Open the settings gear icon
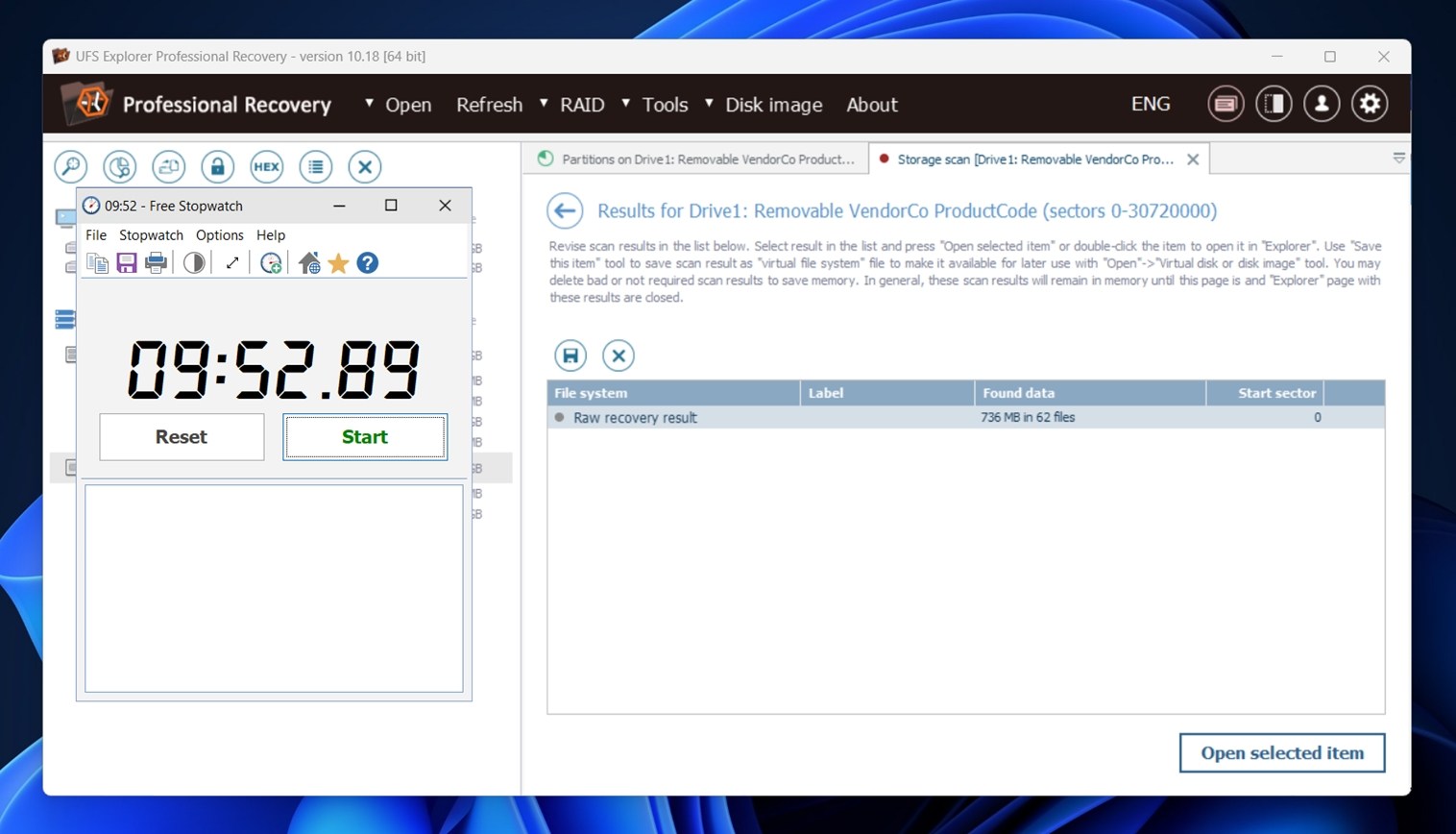This screenshot has height=834, width=1456. [x=1370, y=104]
